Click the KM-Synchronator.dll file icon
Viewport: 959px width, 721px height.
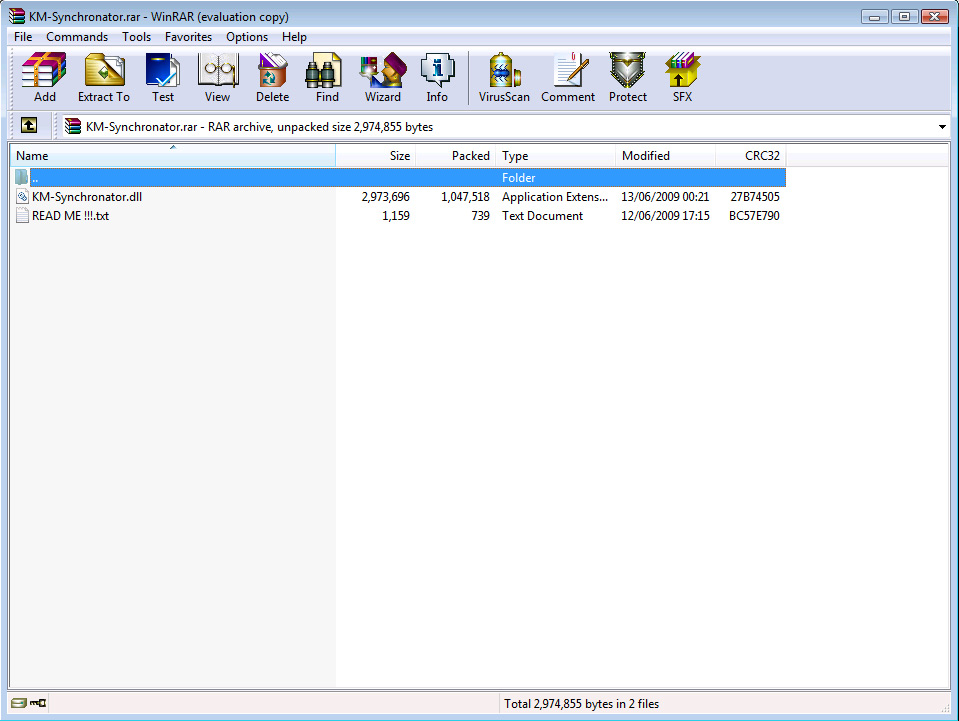point(23,196)
